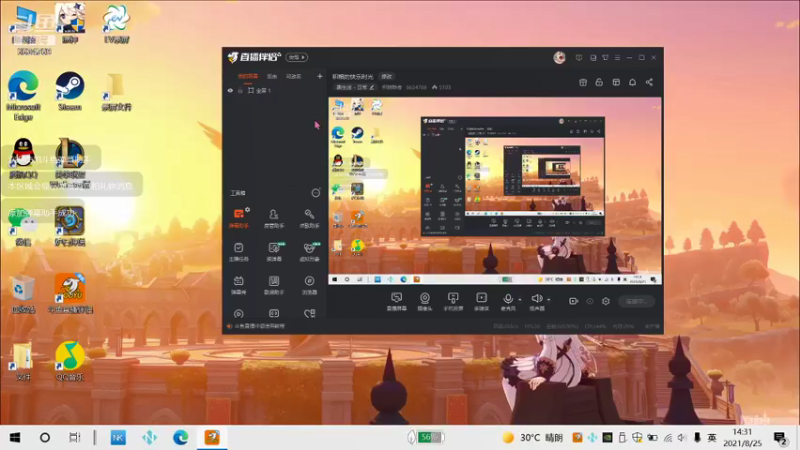
Task: Open the layout icon above the preview
Action: click(x=616, y=82)
